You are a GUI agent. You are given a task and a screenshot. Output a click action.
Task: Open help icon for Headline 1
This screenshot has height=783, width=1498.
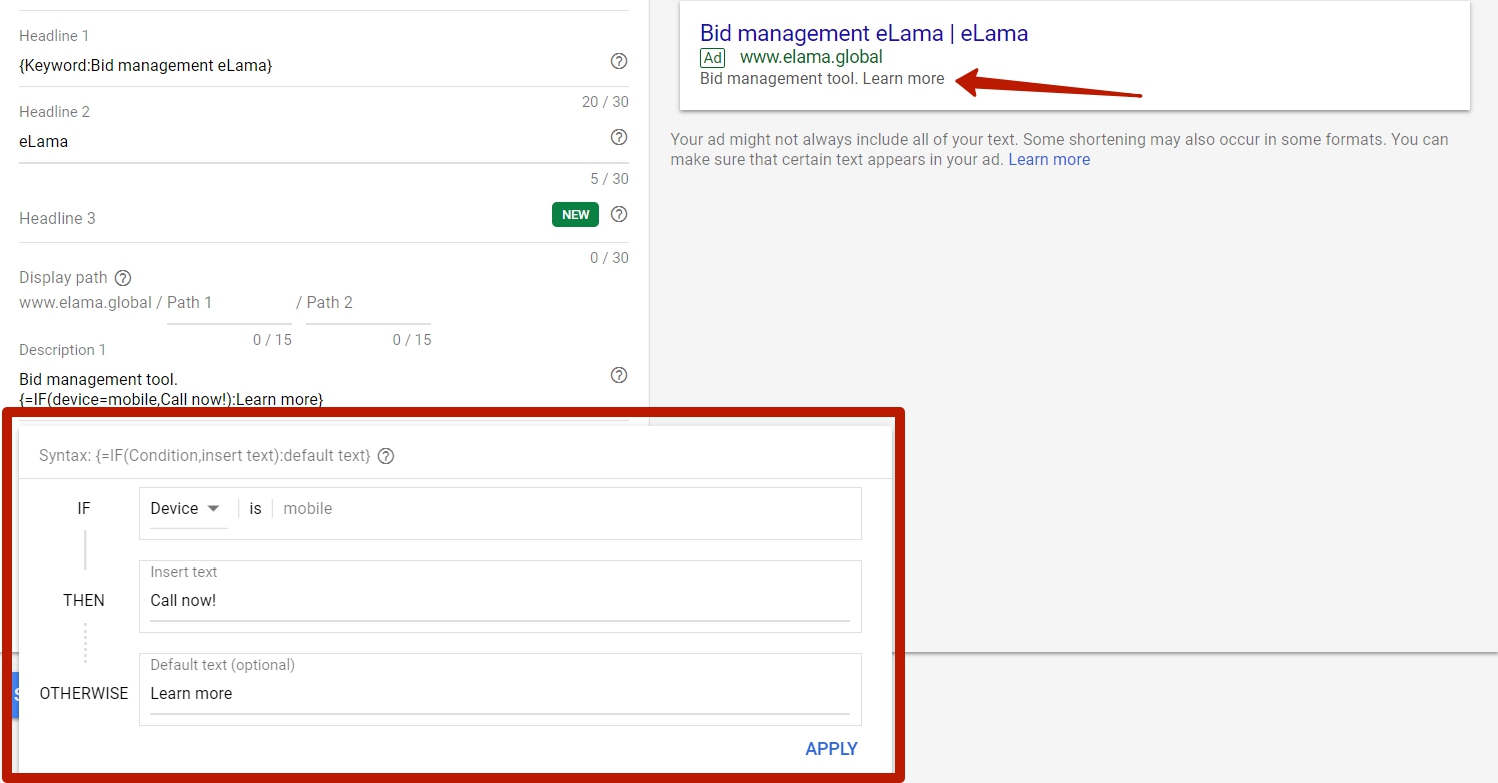click(619, 61)
